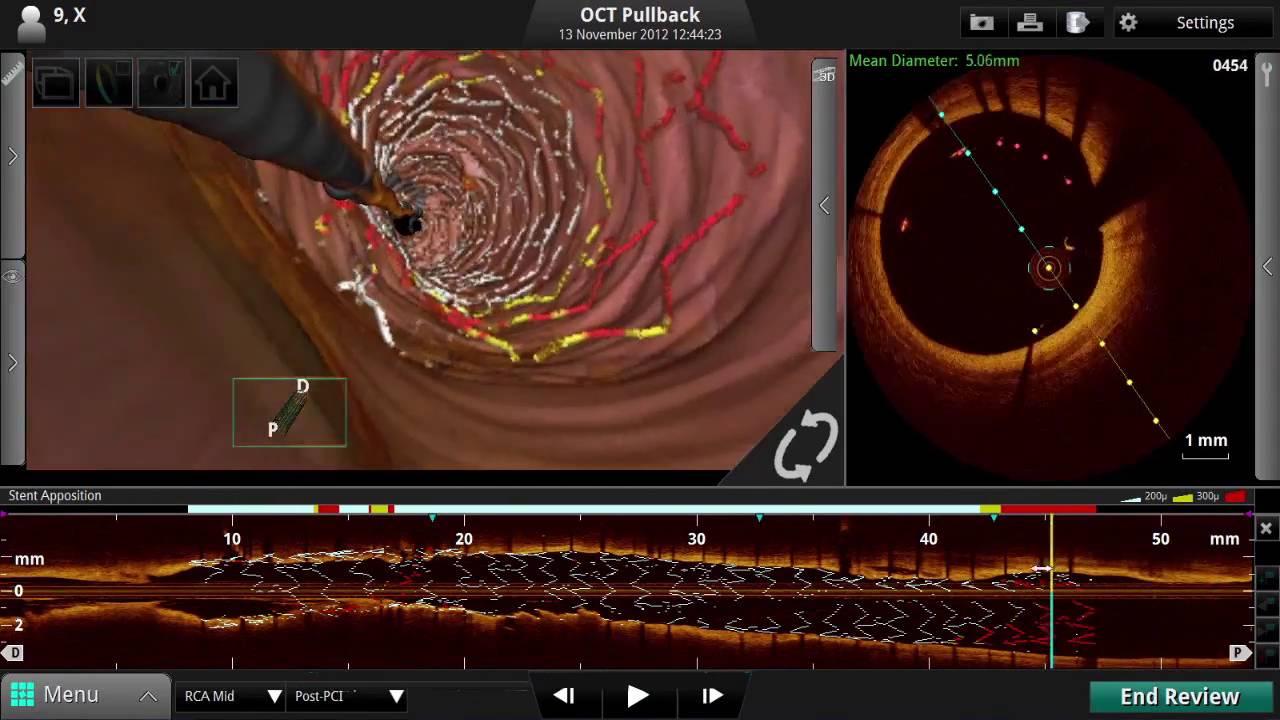The height and width of the screenshot is (720, 1280).
Task: Click the layered windows view icon
Action: pyautogui.click(x=56, y=84)
